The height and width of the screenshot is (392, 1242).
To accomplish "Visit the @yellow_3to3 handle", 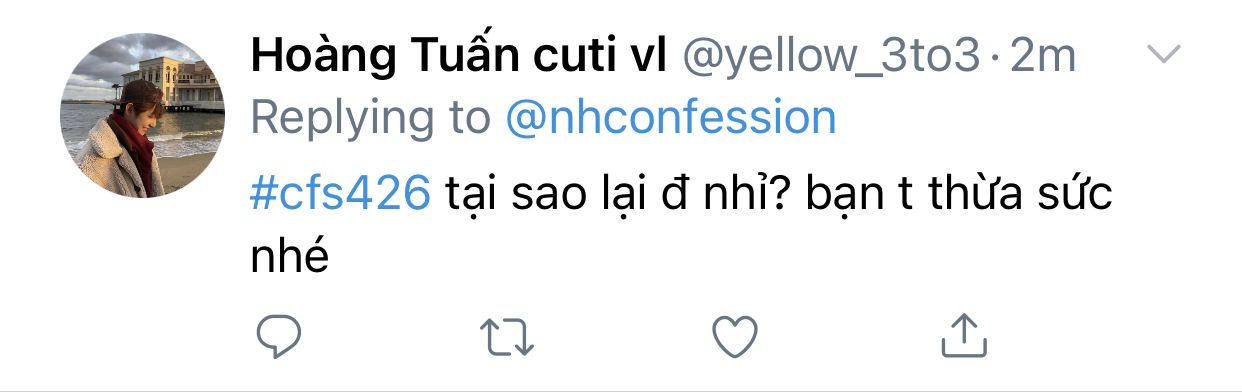I will 830,58.
